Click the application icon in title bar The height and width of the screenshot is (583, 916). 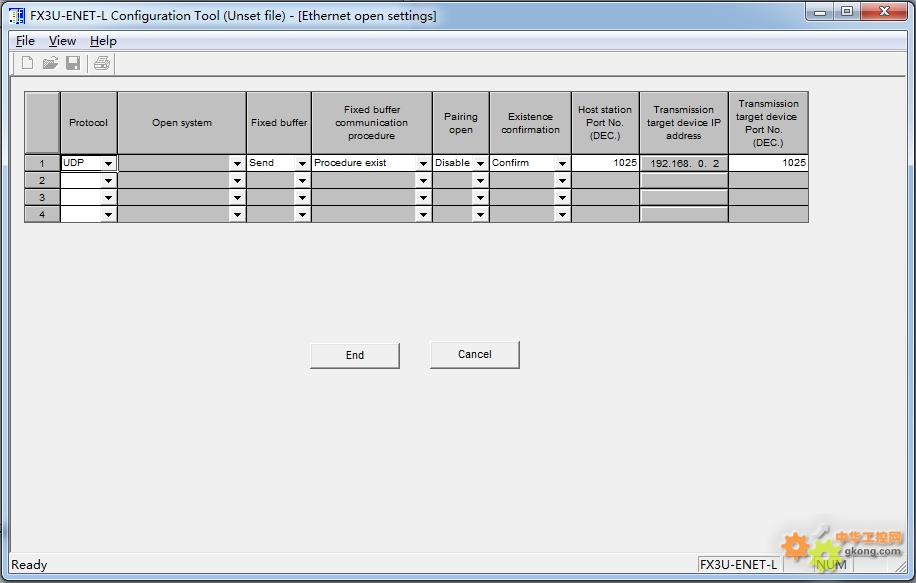click(17, 16)
